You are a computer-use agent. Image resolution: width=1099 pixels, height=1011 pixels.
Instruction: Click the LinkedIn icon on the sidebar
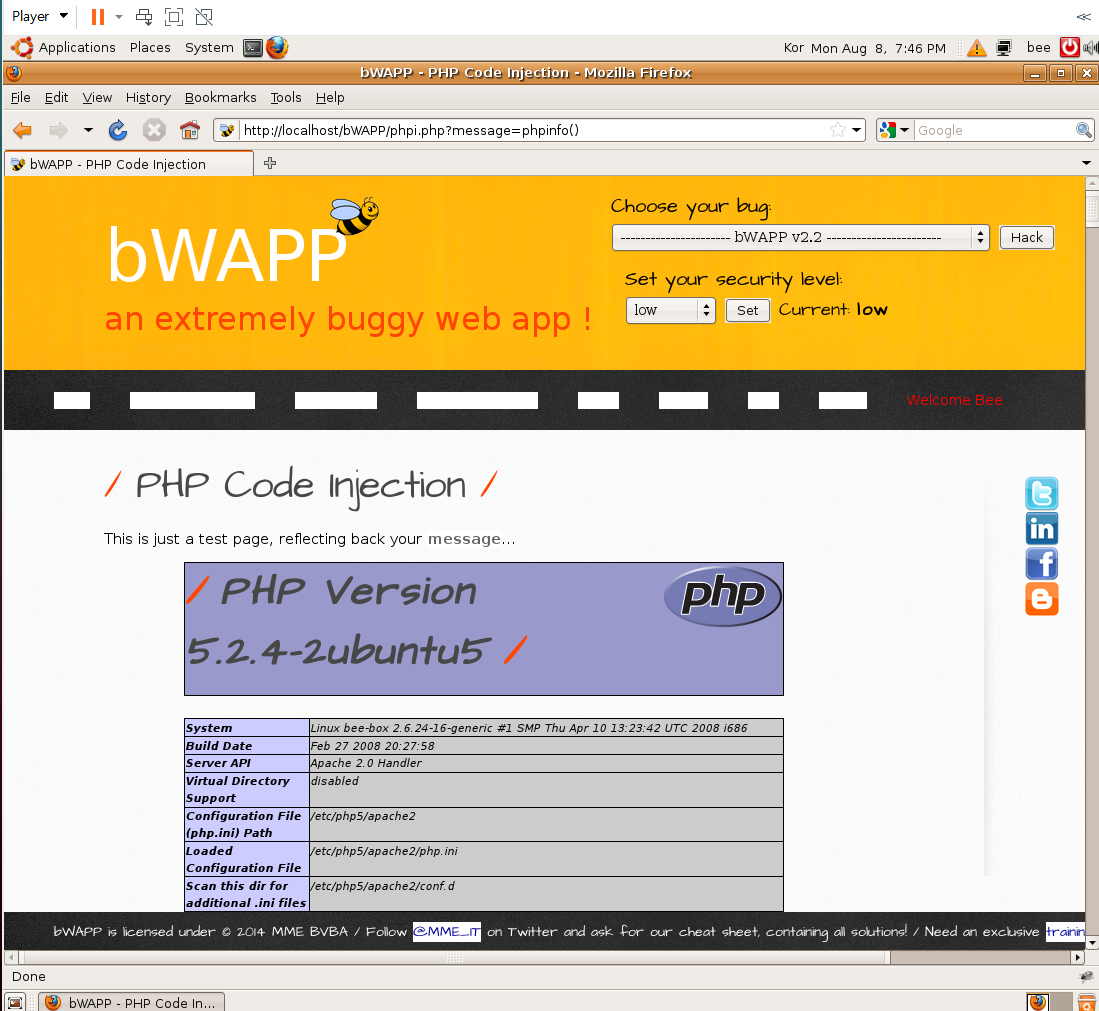pyautogui.click(x=1041, y=529)
